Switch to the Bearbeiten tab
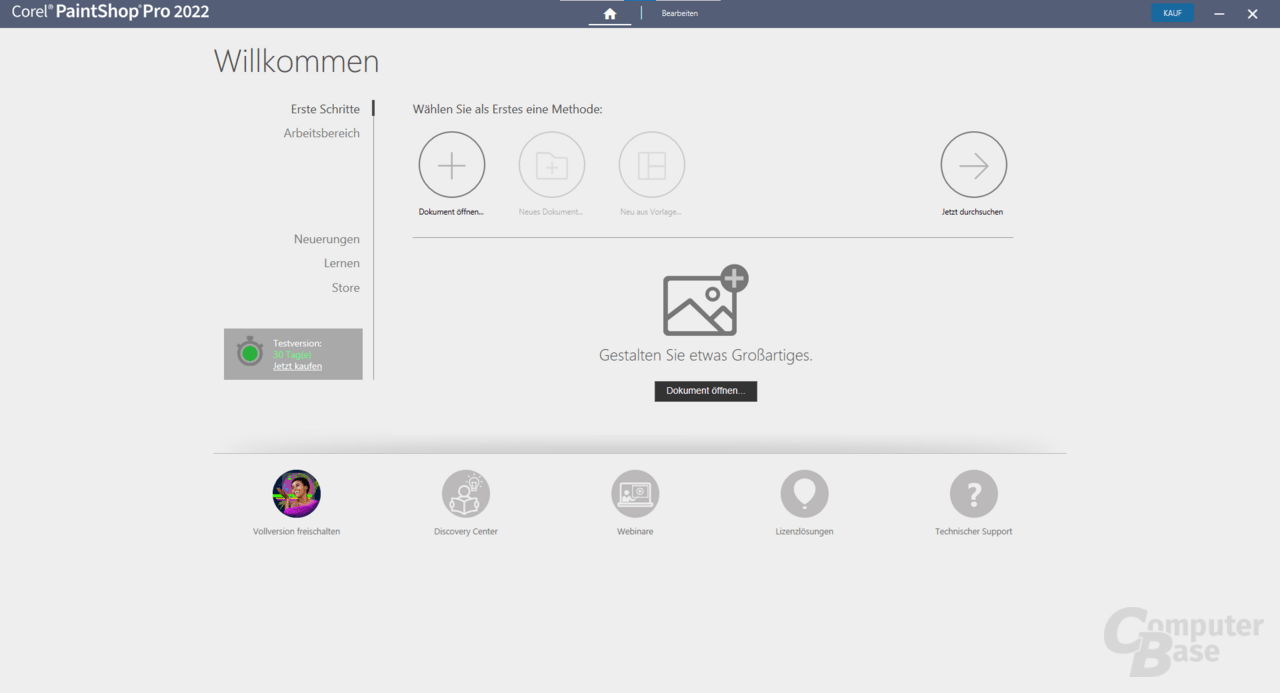The height and width of the screenshot is (693, 1280). (x=679, y=13)
